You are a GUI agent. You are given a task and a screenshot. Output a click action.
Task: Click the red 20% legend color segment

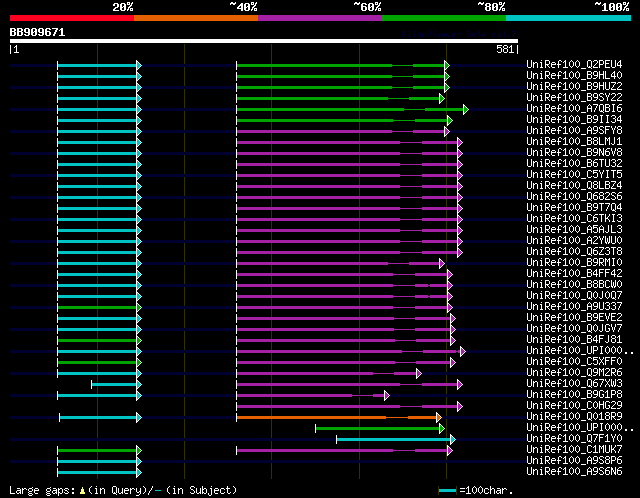coord(72,18)
